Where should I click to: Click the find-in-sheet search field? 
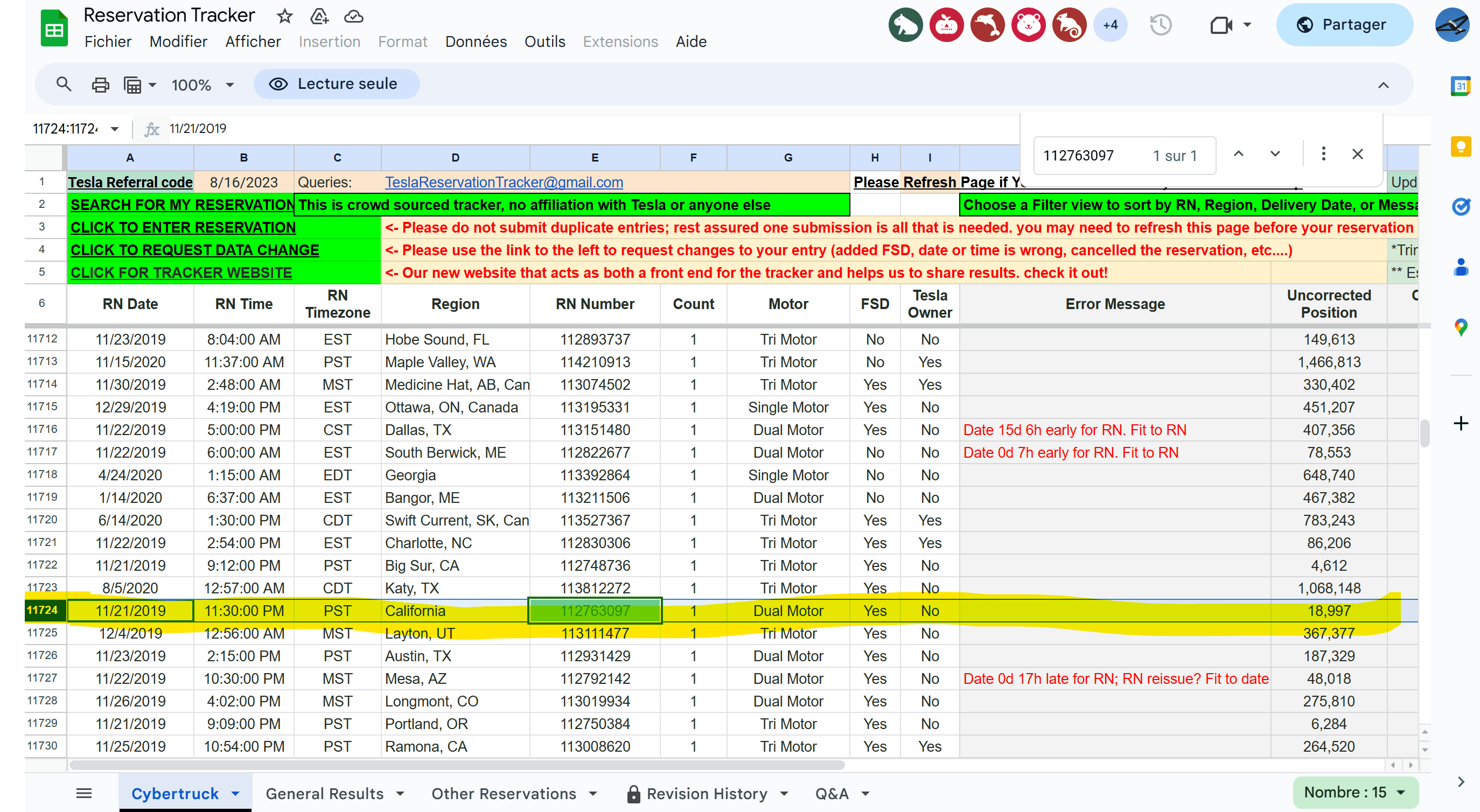coord(1125,156)
